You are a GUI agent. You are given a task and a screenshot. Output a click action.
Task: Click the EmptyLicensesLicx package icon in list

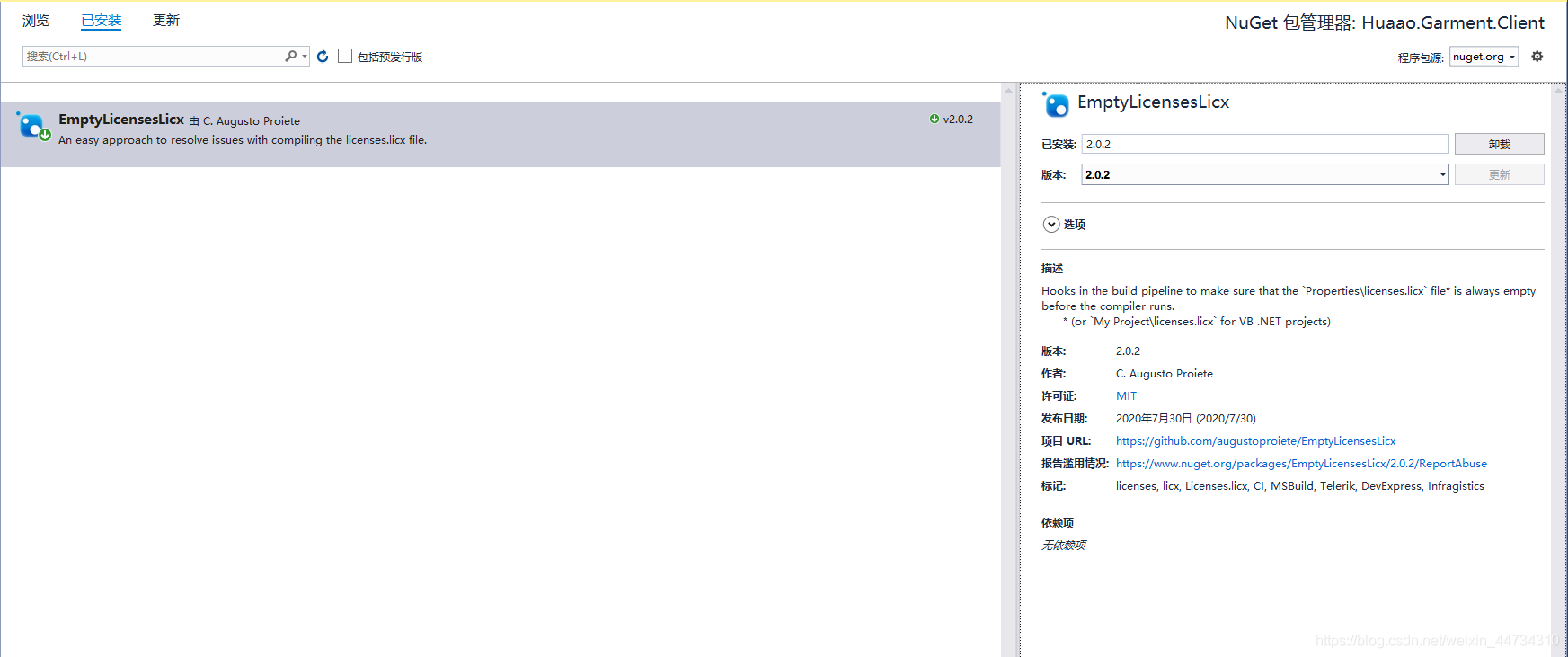point(33,127)
